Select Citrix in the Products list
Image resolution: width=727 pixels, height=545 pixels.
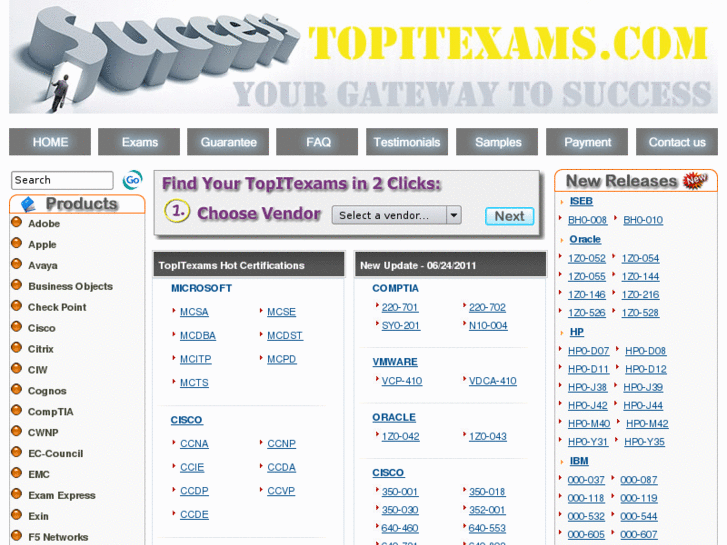[x=41, y=349]
